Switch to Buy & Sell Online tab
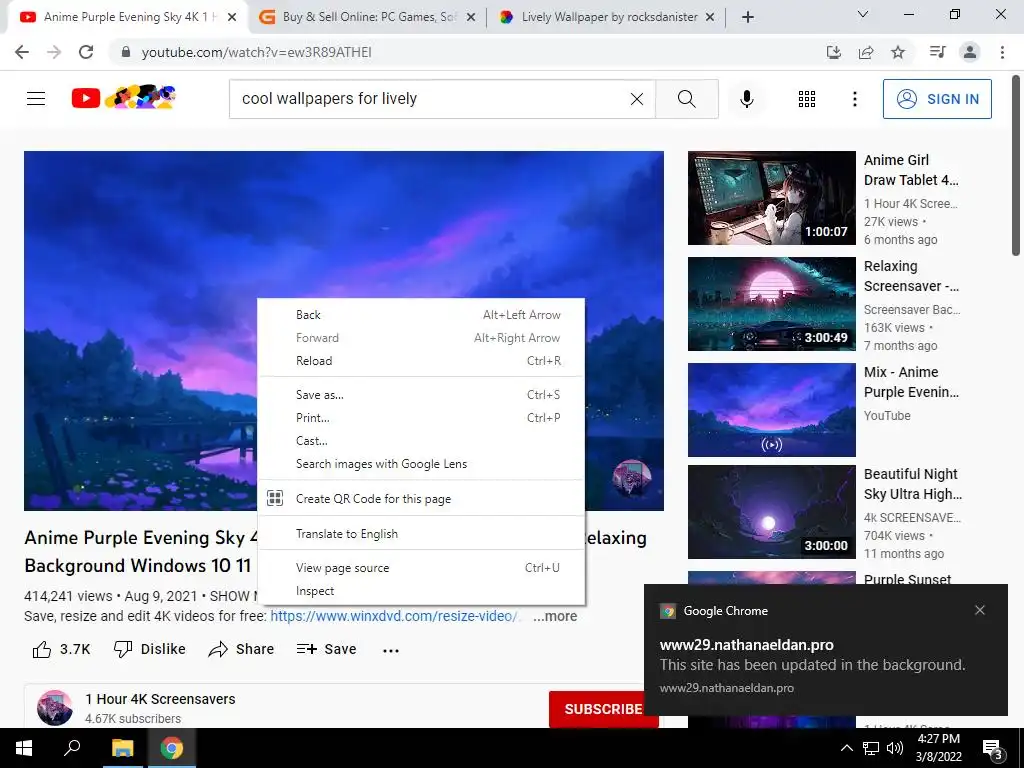 tap(368, 17)
